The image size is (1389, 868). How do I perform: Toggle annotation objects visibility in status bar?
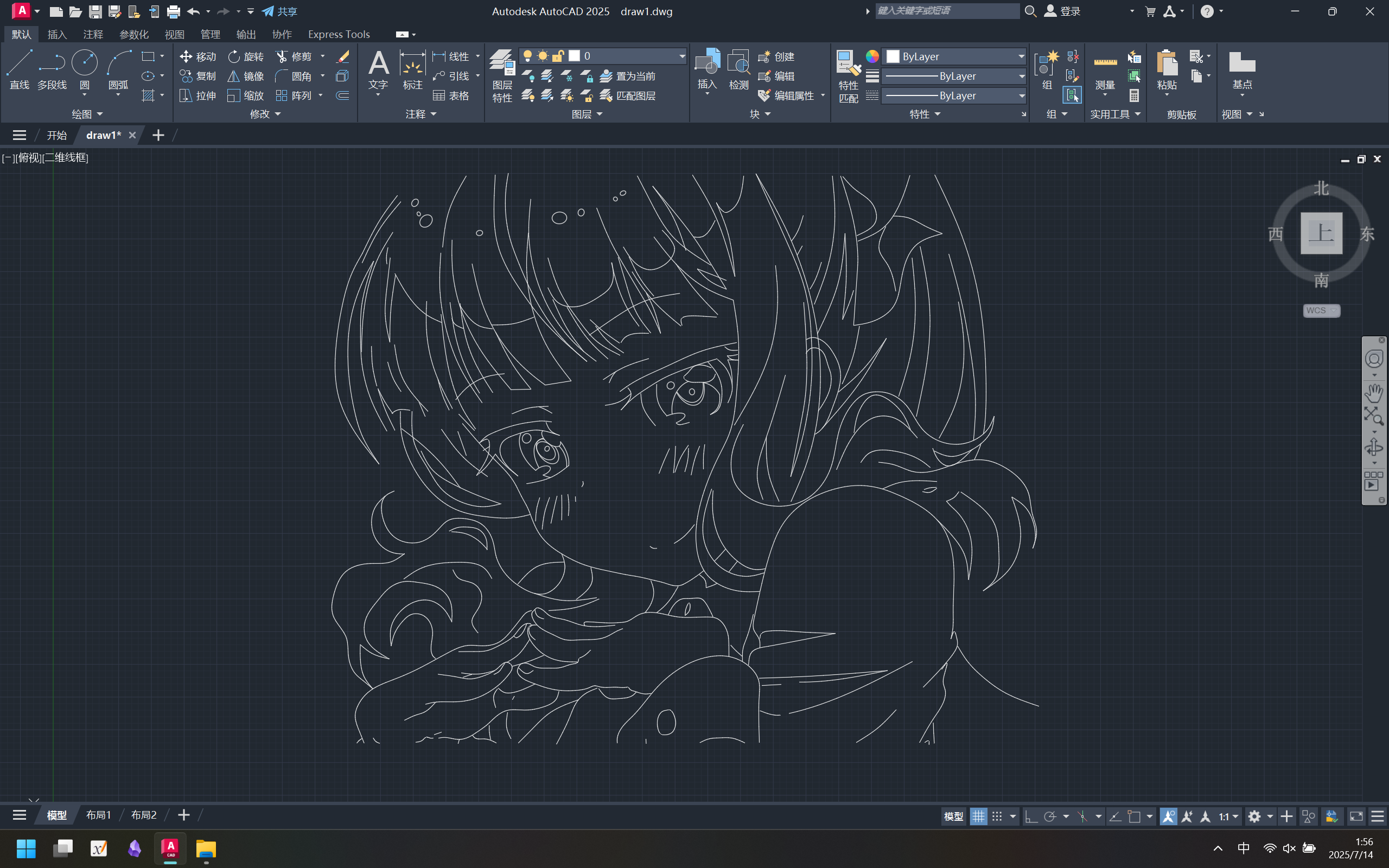1168,816
